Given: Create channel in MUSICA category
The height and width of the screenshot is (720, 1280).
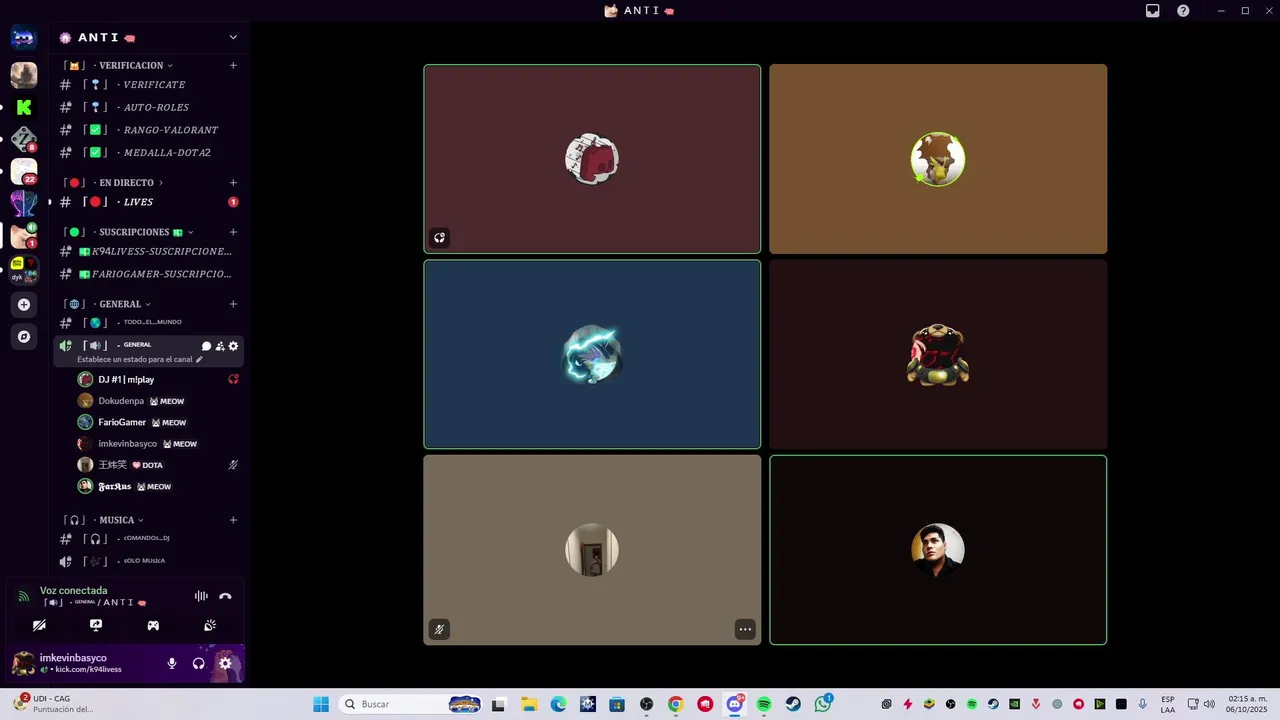Looking at the screenshot, I should tap(233, 520).
